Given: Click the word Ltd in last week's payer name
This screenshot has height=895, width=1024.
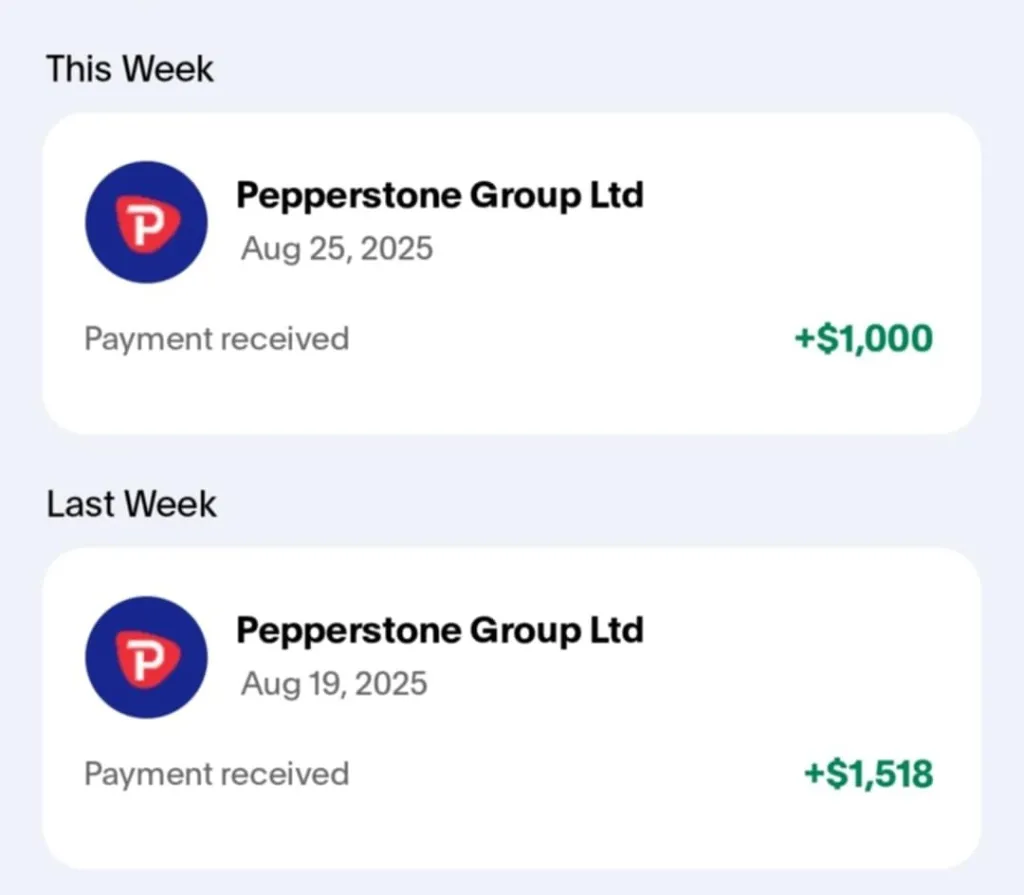Looking at the screenshot, I should pyautogui.click(x=617, y=630).
